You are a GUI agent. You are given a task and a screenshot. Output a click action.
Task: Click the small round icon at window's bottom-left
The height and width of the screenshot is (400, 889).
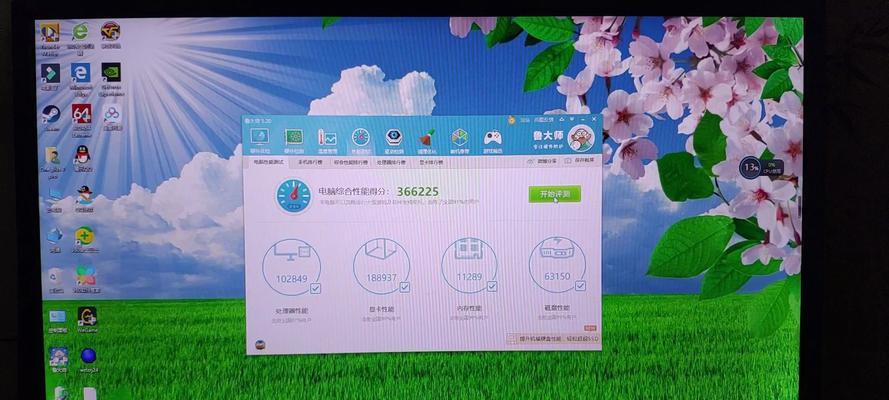click(x=260, y=344)
